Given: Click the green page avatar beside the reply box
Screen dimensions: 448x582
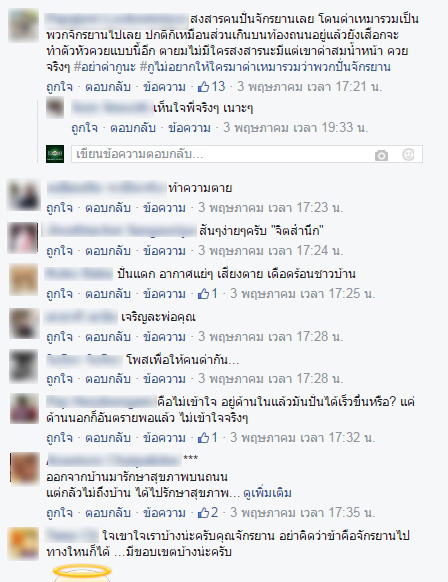Looking at the screenshot, I should (x=55, y=154).
